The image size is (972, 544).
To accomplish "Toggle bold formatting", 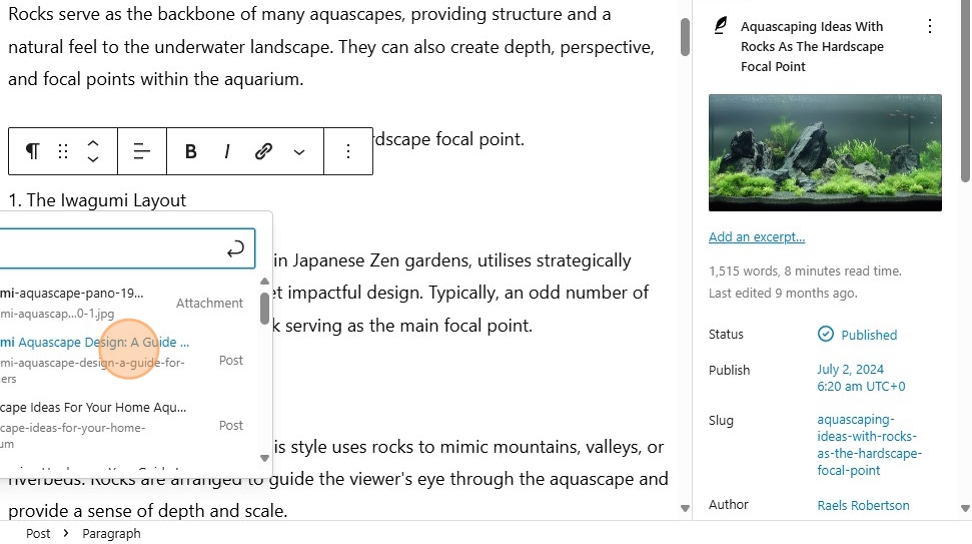I will pos(191,152).
